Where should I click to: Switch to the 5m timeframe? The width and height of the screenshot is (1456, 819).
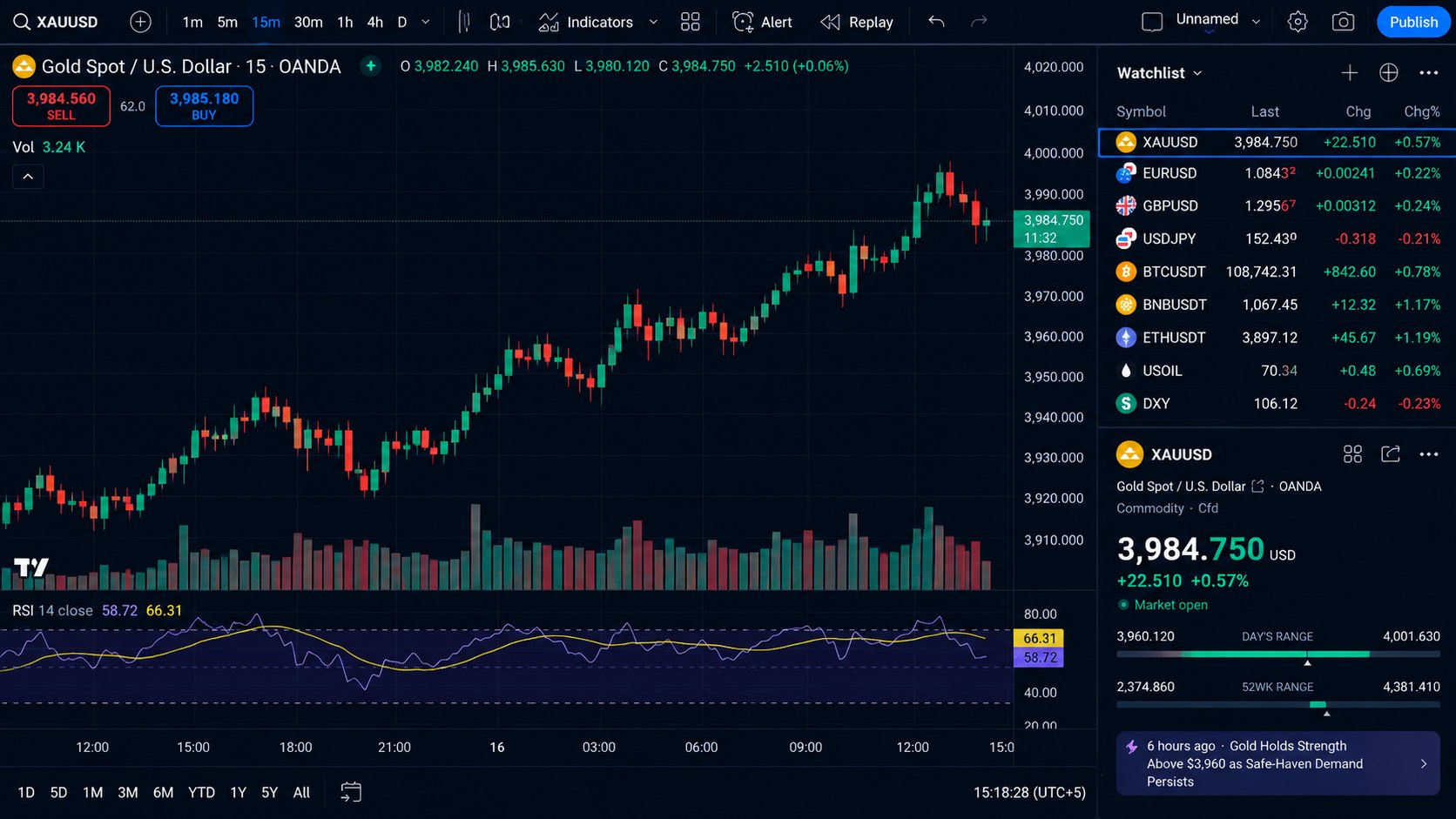(x=227, y=22)
